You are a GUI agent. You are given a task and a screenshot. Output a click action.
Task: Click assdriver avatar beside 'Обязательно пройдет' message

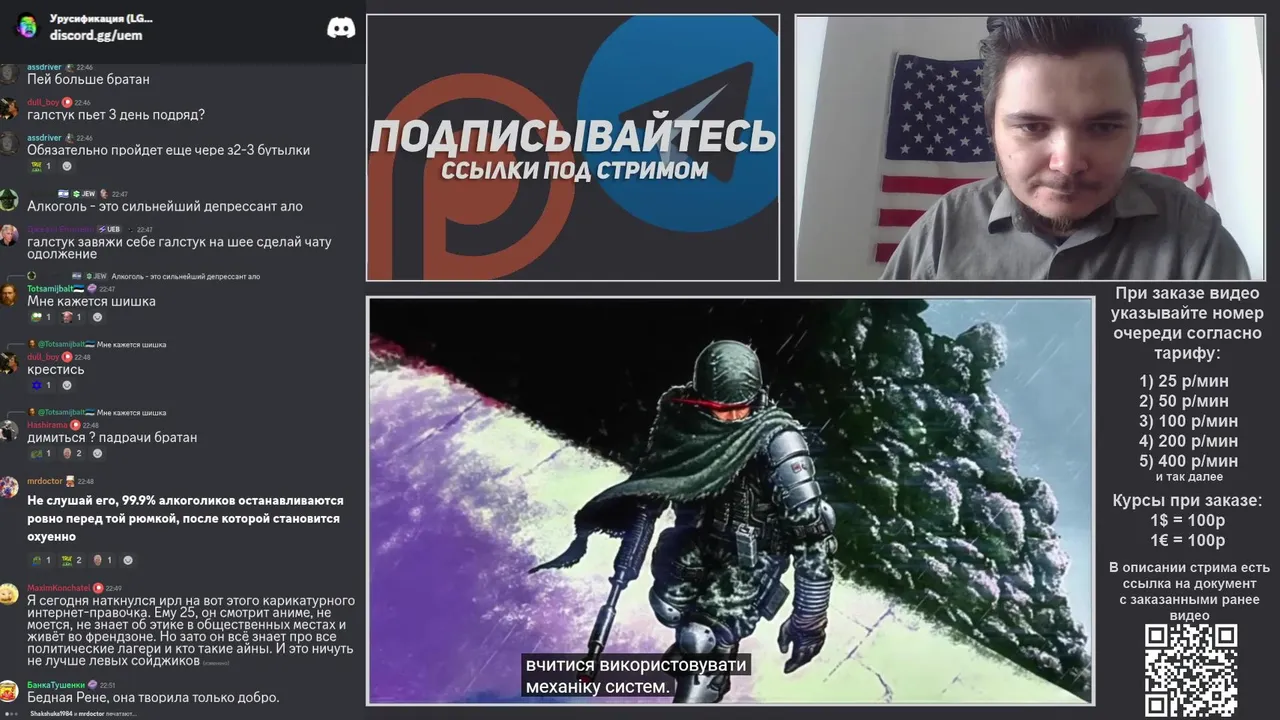click(9, 144)
